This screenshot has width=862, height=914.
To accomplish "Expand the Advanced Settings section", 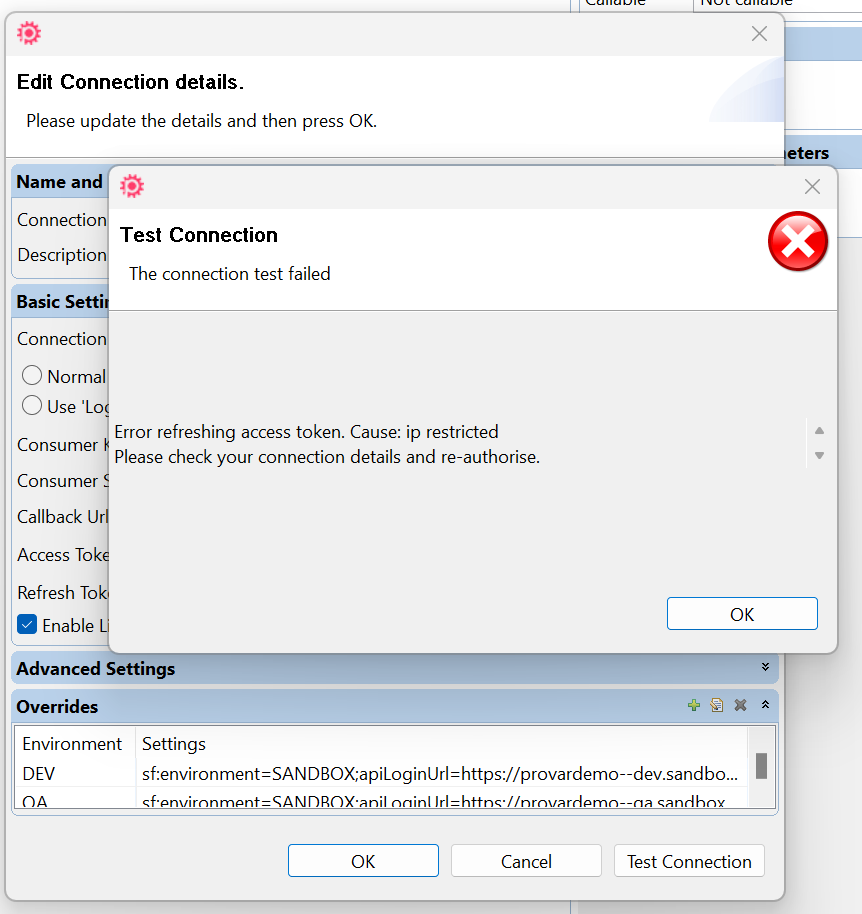I will coord(765,668).
